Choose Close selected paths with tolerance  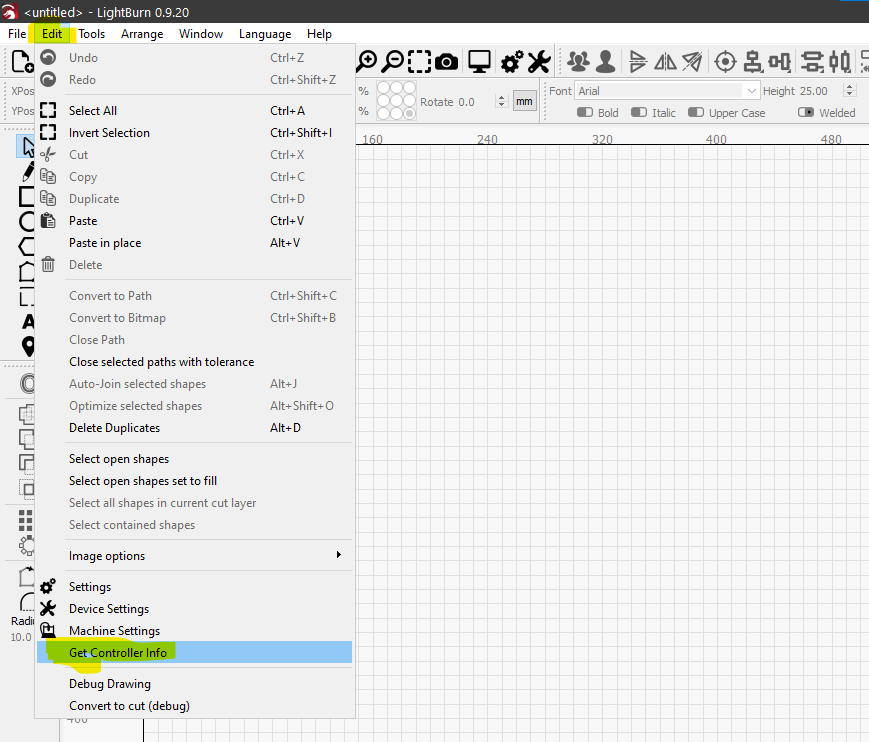click(x=194, y=362)
